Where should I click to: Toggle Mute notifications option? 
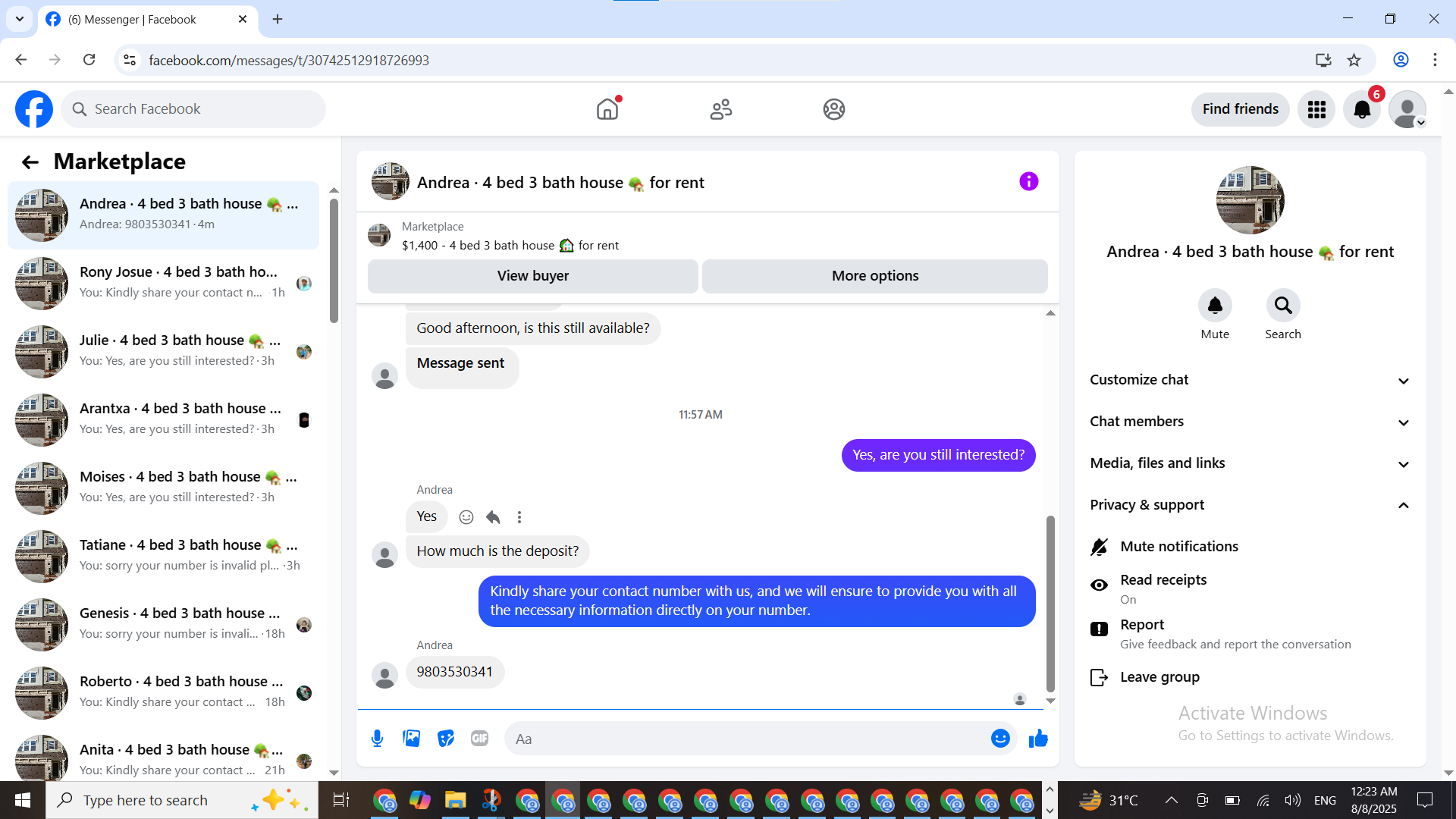point(1178,547)
